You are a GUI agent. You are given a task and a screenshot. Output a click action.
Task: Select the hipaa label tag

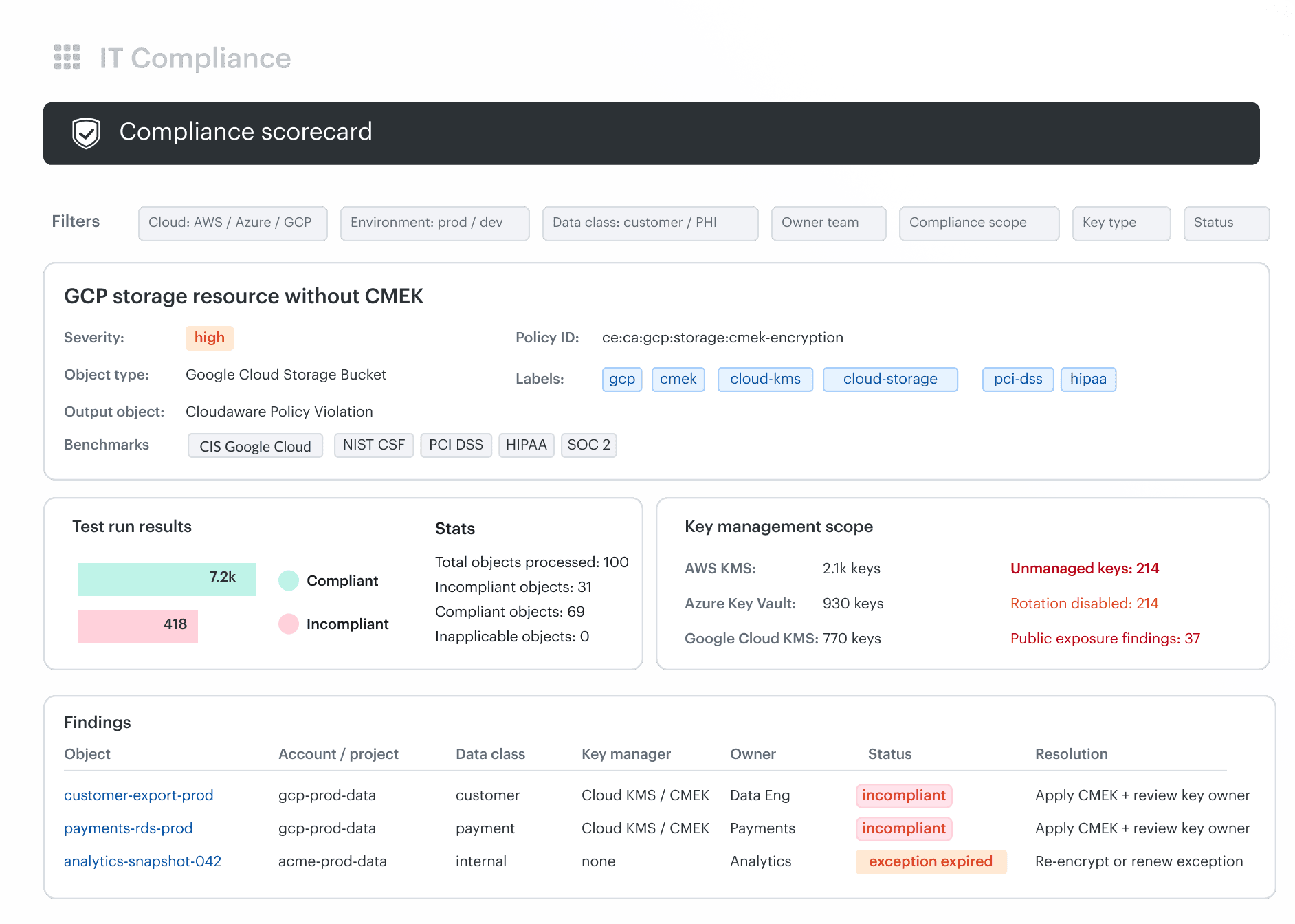tap(1089, 379)
